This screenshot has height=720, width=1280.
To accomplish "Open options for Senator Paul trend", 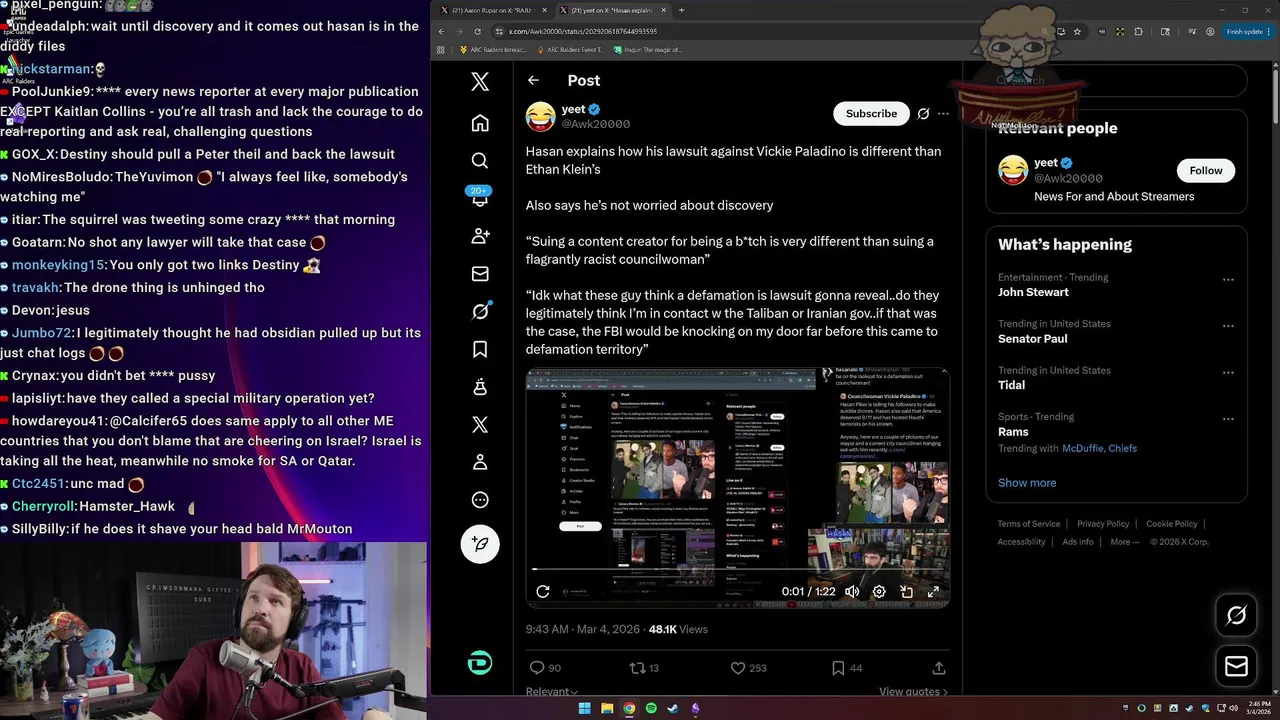I will [x=1228, y=326].
